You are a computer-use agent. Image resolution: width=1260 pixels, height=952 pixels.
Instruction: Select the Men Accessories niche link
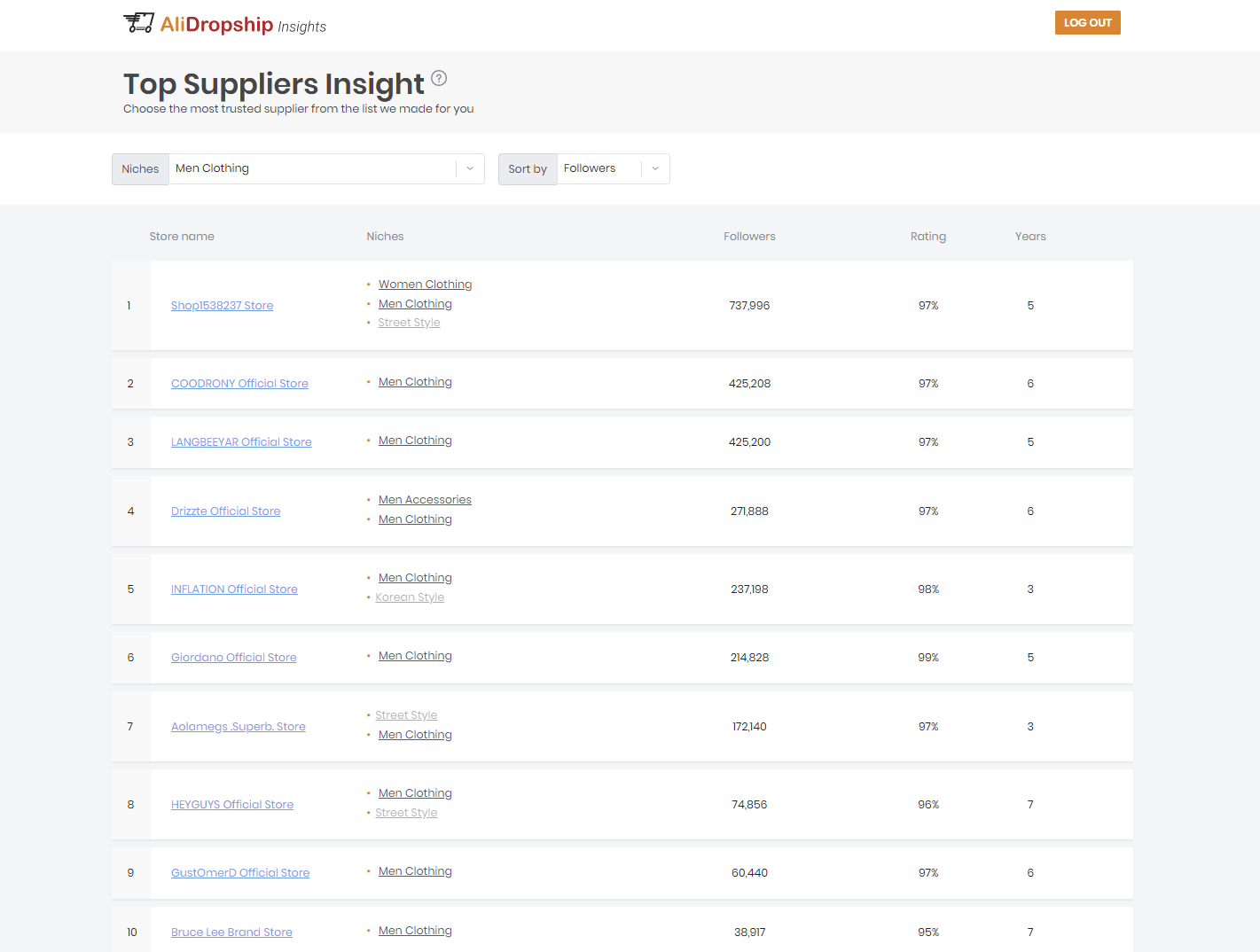(425, 500)
